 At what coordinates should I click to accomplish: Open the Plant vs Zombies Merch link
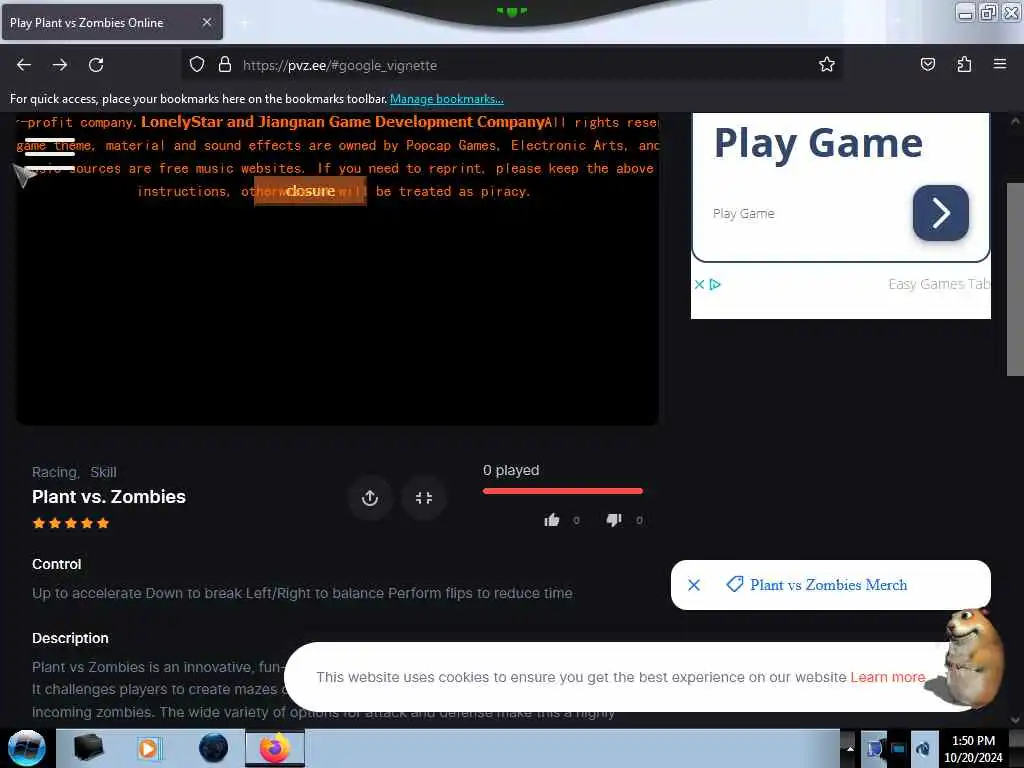tap(829, 585)
